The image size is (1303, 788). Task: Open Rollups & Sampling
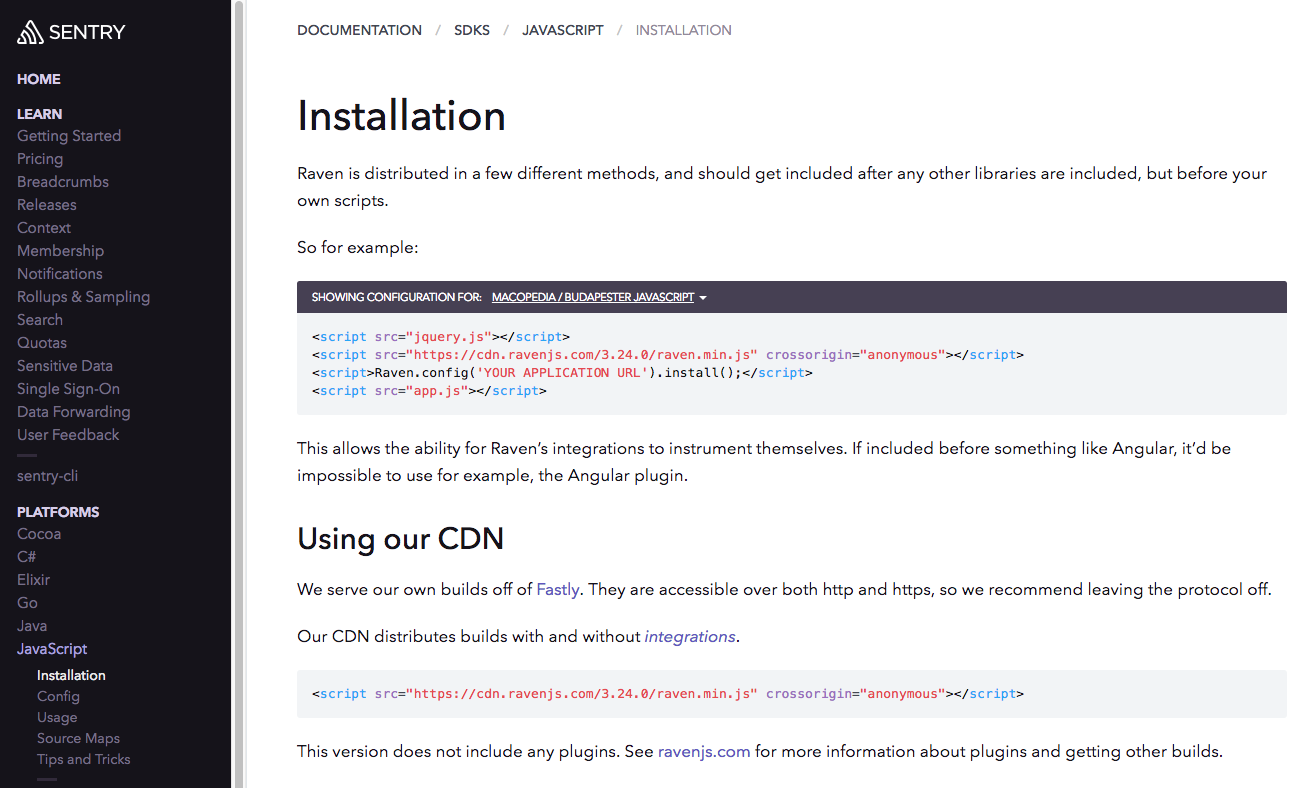coord(83,297)
